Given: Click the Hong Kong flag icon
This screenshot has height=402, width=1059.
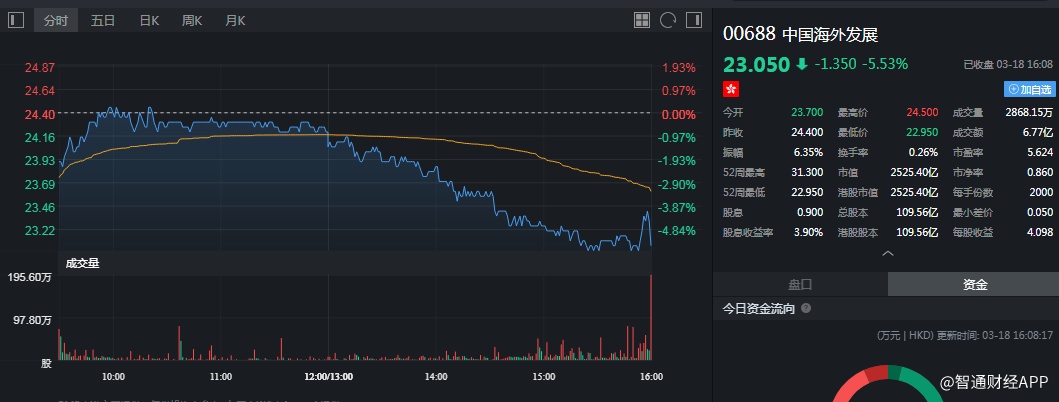Looking at the screenshot, I should coord(731,89).
